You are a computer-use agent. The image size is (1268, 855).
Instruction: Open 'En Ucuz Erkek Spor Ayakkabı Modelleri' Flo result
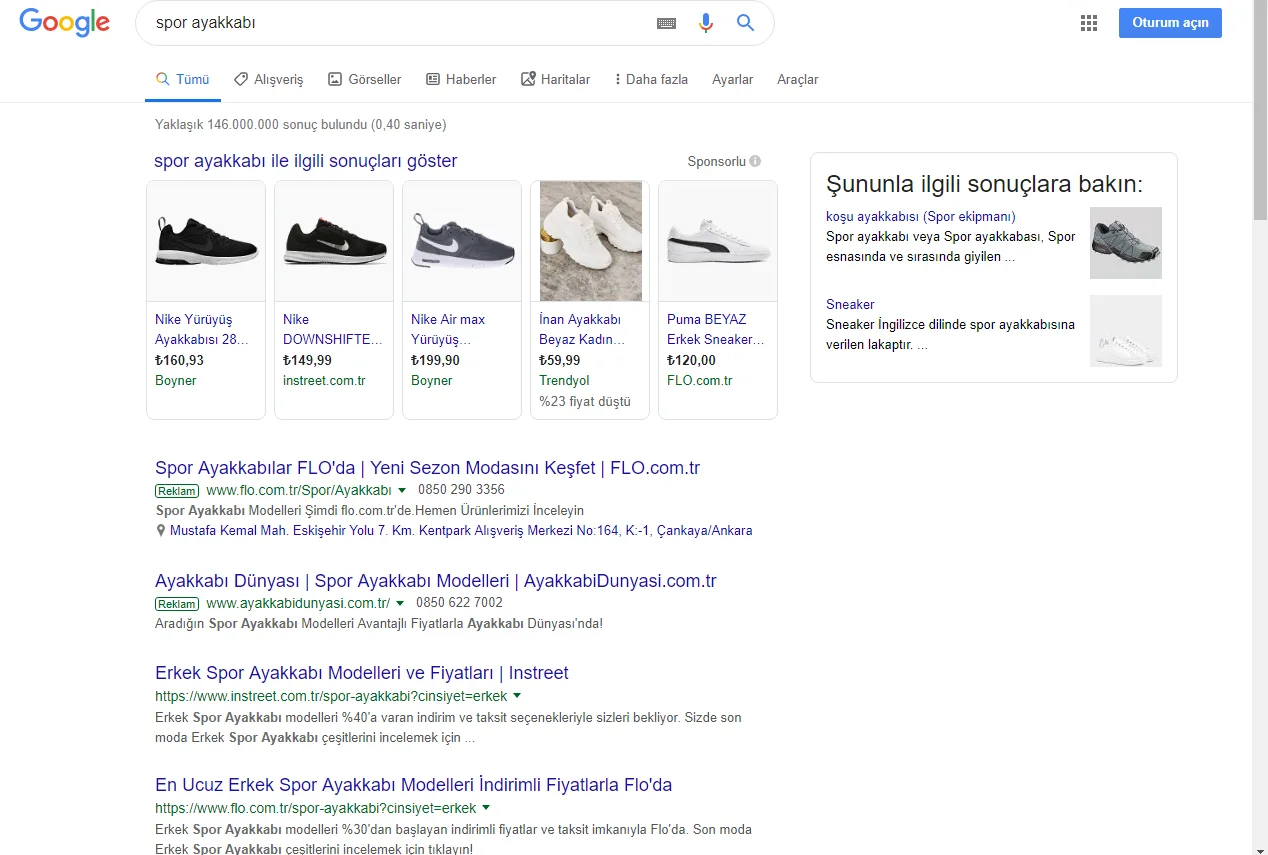pyautogui.click(x=413, y=785)
